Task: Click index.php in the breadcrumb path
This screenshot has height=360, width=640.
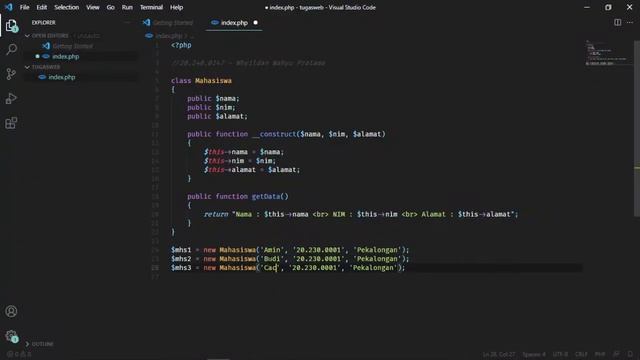Action: pos(169,36)
